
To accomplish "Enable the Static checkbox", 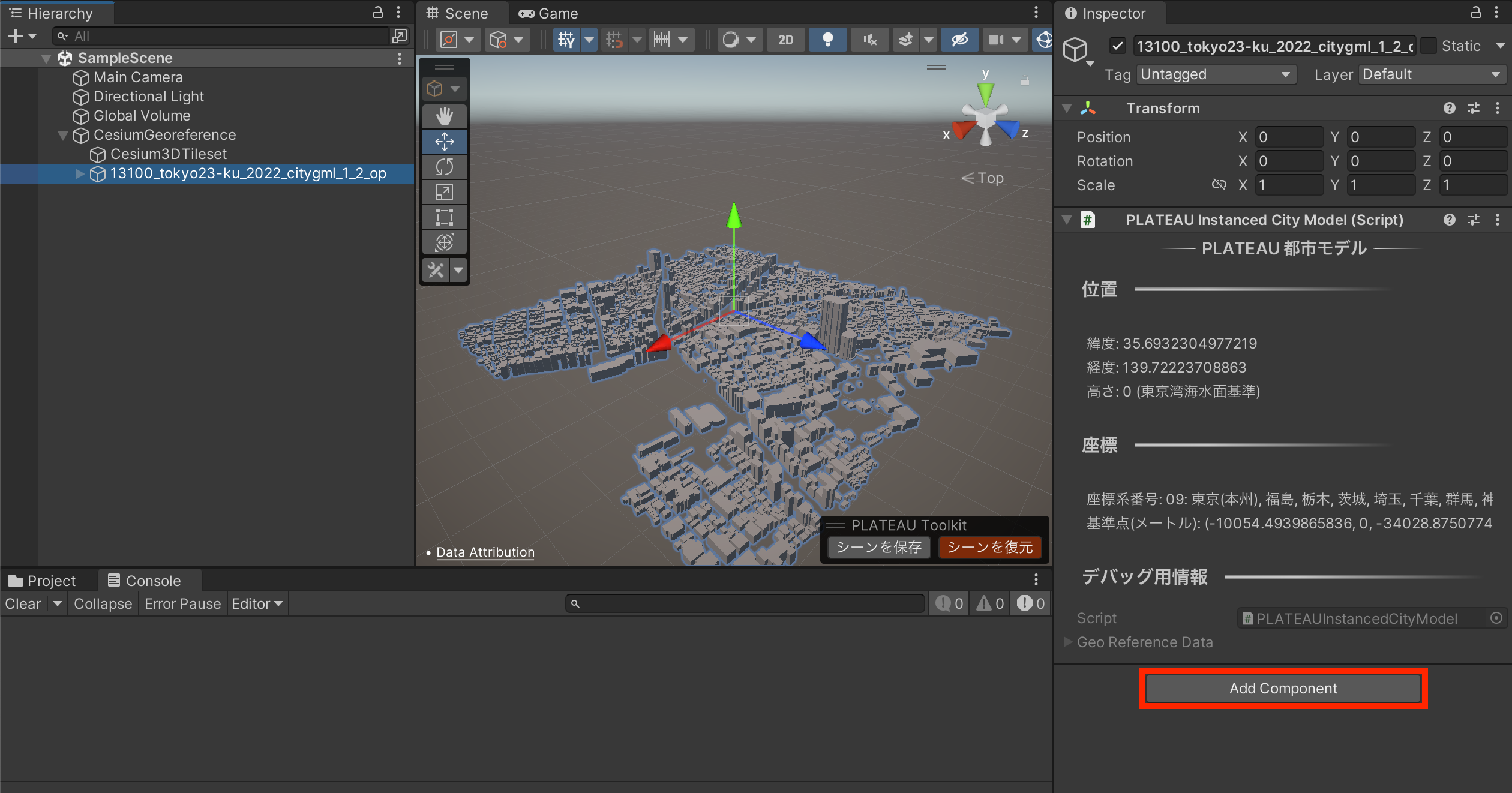I will (x=1429, y=46).
